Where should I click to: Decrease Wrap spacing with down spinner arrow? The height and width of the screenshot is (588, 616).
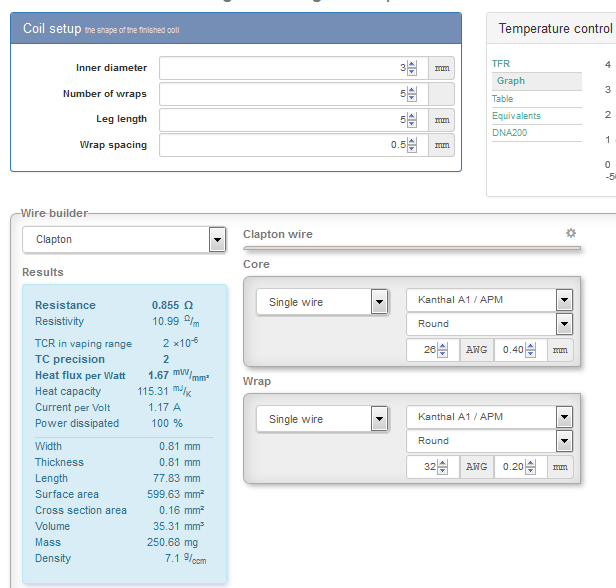[412, 149]
